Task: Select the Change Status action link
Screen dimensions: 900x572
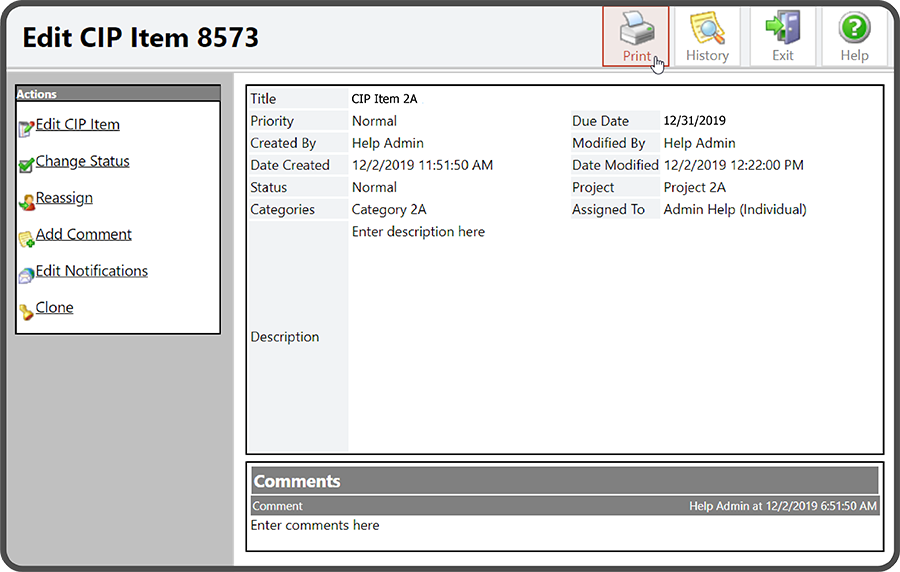Action: [x=83, y=161]
